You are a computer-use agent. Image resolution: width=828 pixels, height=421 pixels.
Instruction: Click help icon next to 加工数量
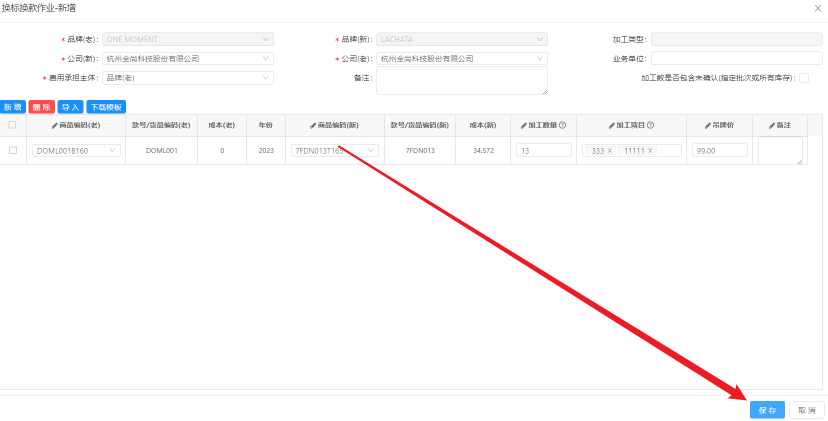[563, 125]
